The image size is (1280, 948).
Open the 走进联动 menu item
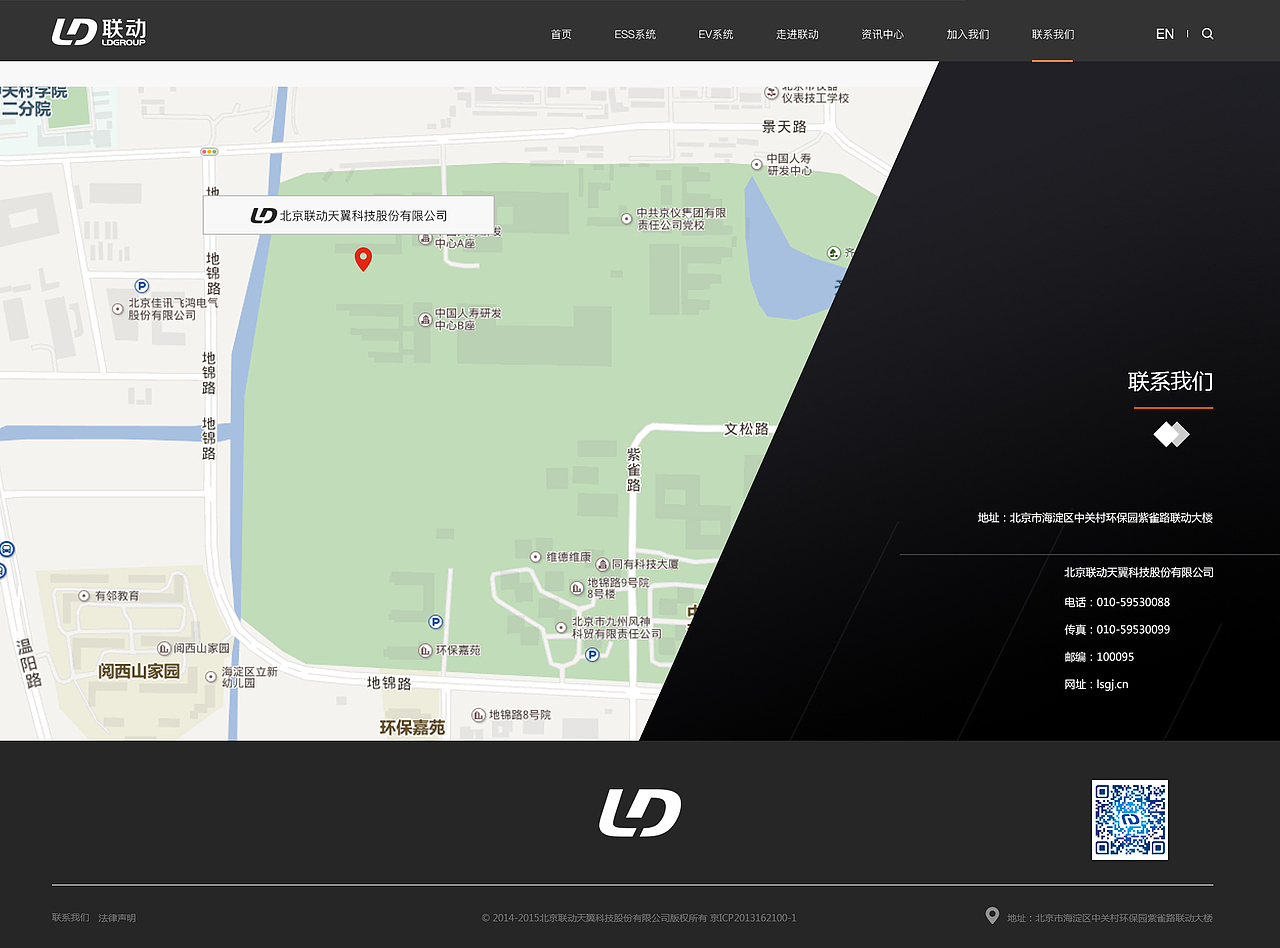point(797,34)
